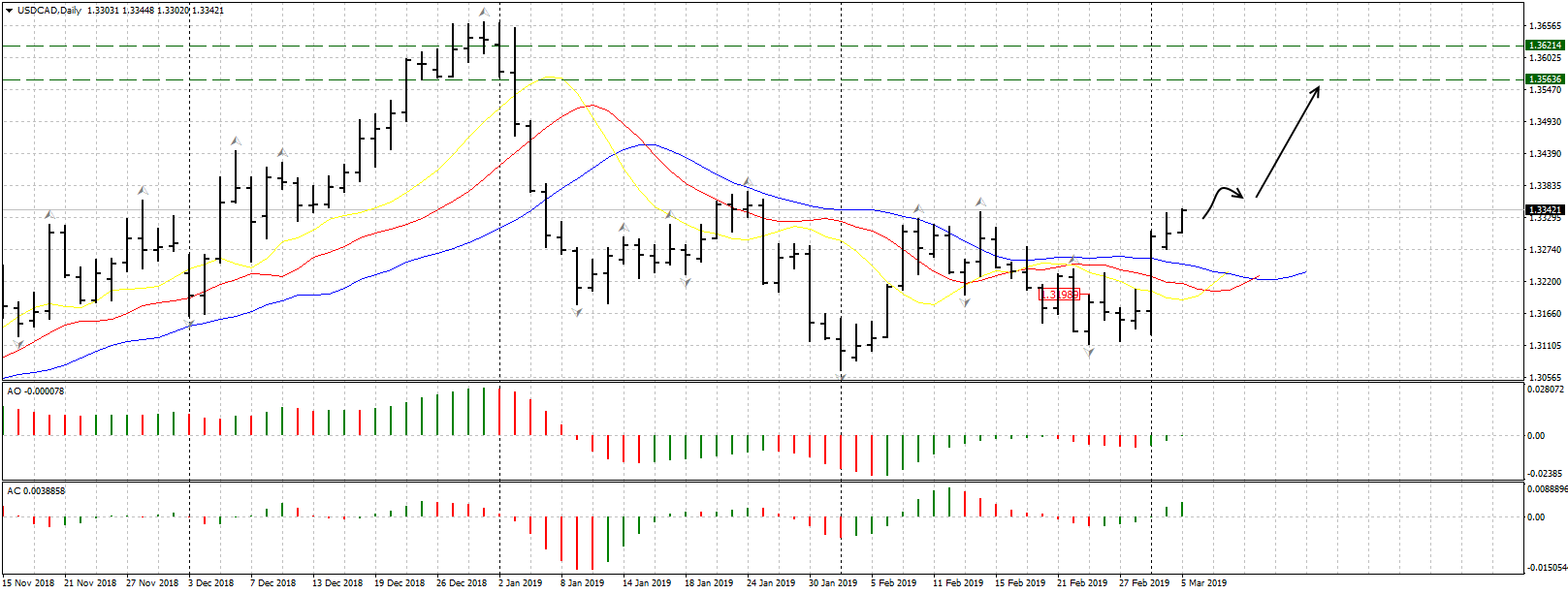Select the red 1.31988 price label
The image size is (1568, 594).
[x=1060, y=295]
